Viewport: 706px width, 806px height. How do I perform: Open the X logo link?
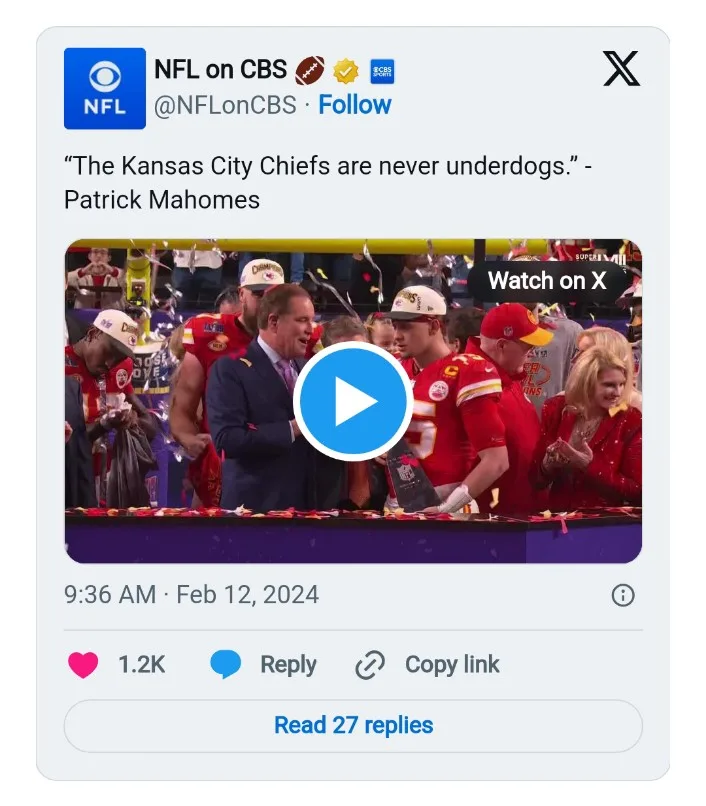(x=621, y=69)
